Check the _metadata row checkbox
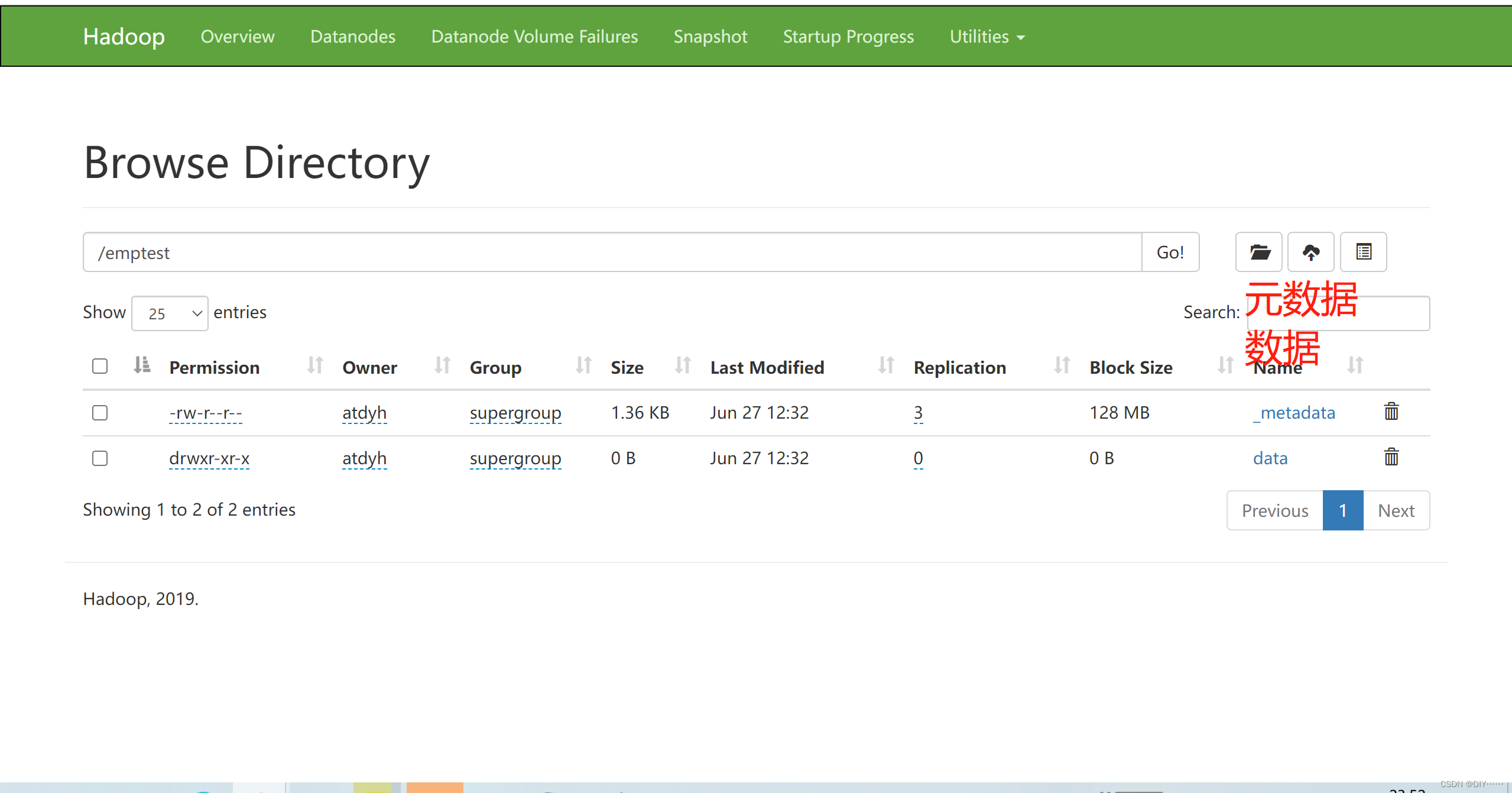The width and height of the screenshot is (1512, 793). tap(100, 413)
